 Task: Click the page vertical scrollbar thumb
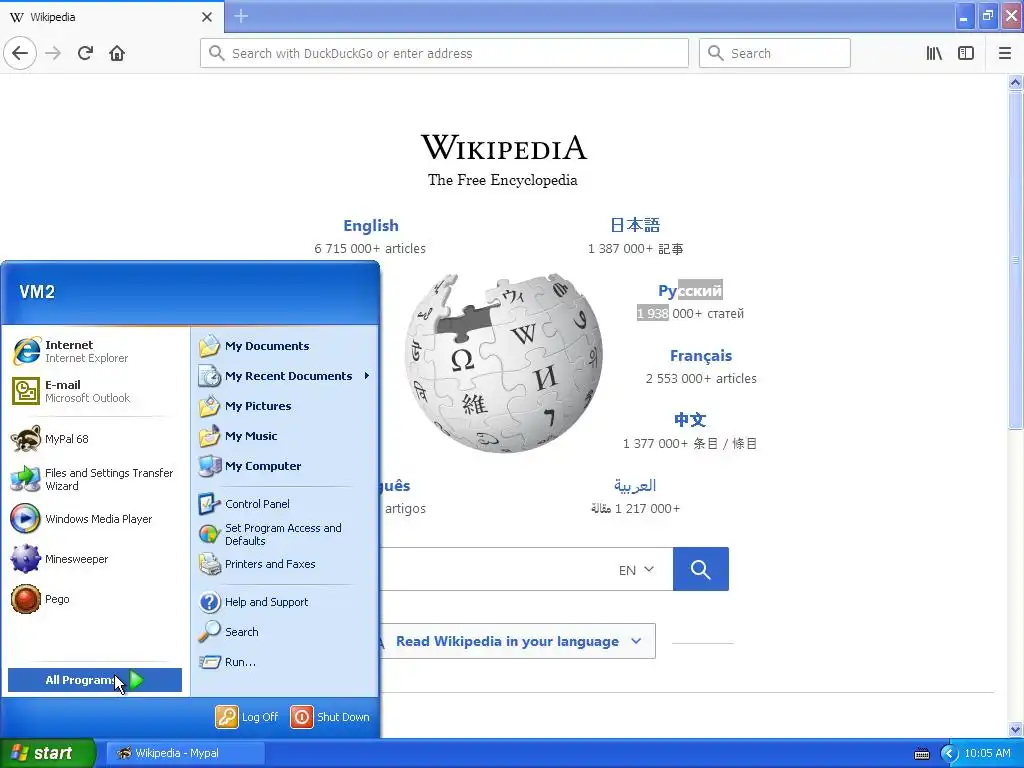tap(1015, 260)
